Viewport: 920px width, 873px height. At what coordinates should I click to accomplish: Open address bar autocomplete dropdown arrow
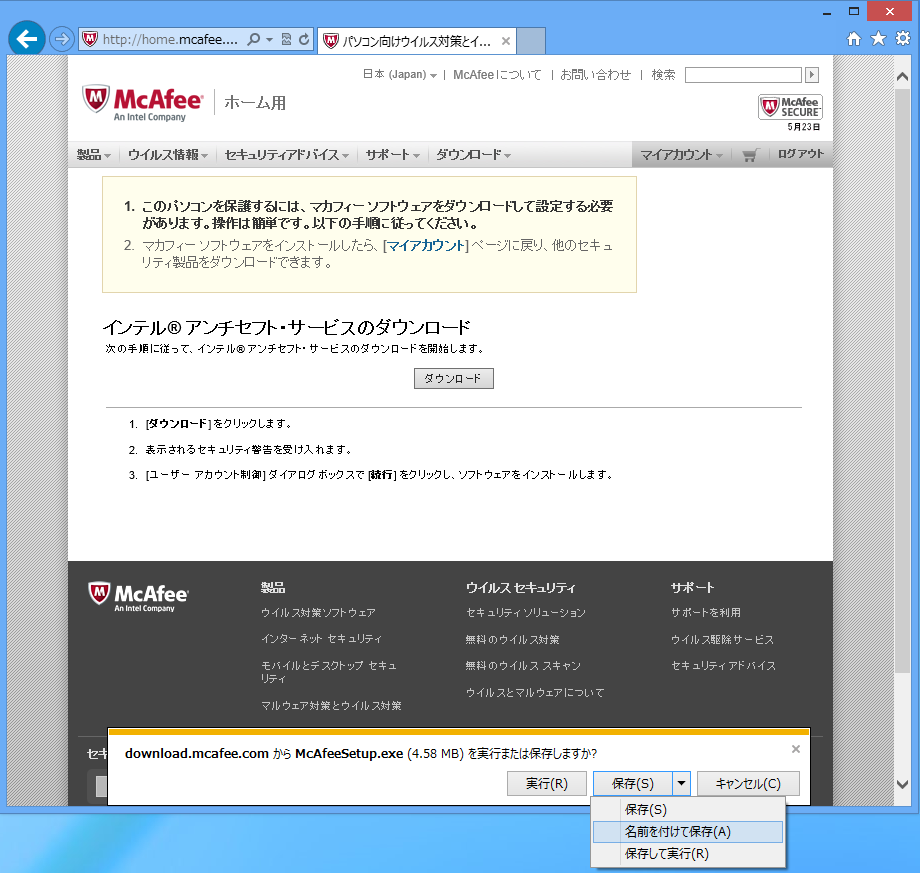[269, 39]
